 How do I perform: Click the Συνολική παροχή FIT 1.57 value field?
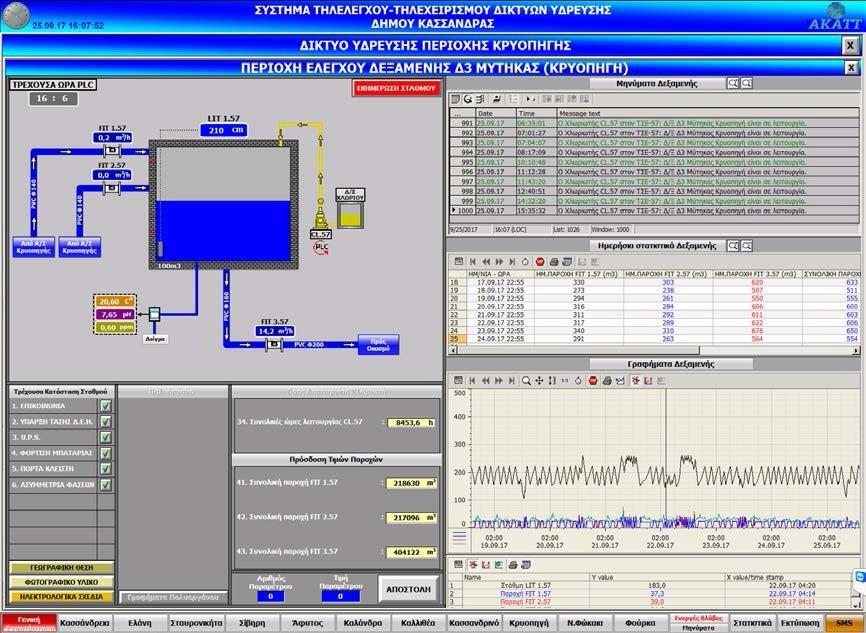pyautogui.click(x=411, y=483)
